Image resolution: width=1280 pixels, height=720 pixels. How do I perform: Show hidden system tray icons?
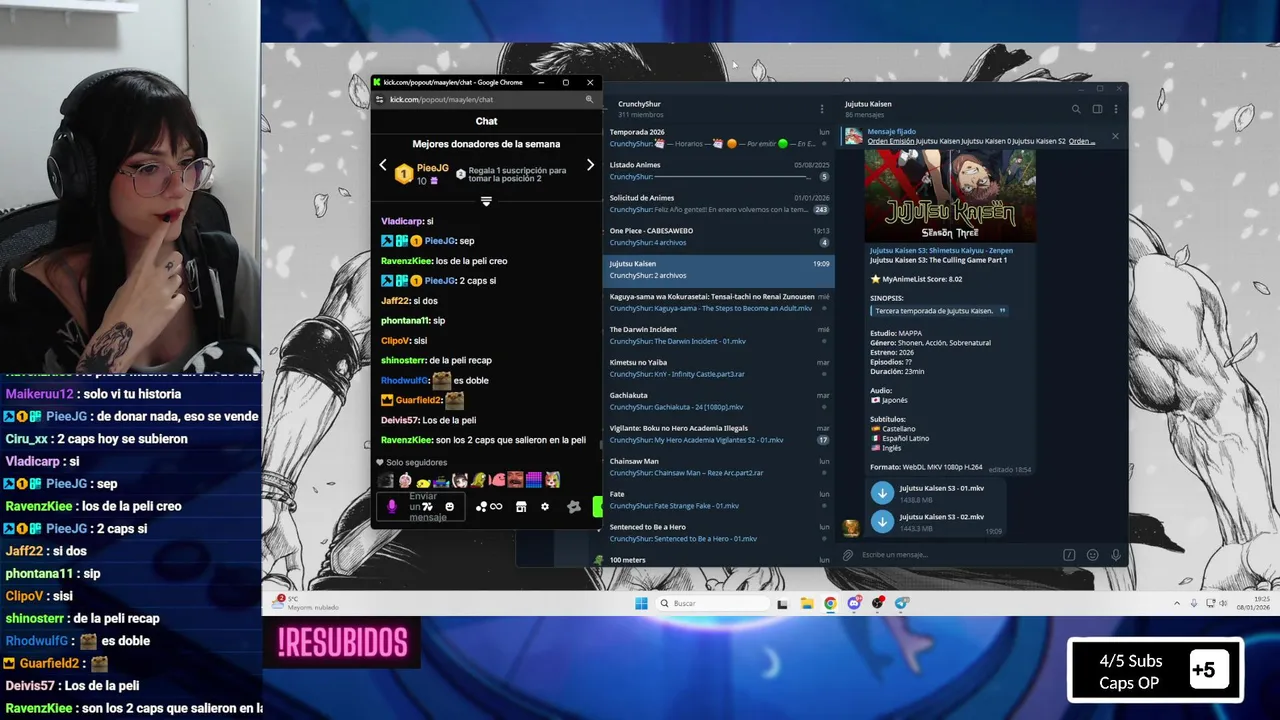[1177, 603]
